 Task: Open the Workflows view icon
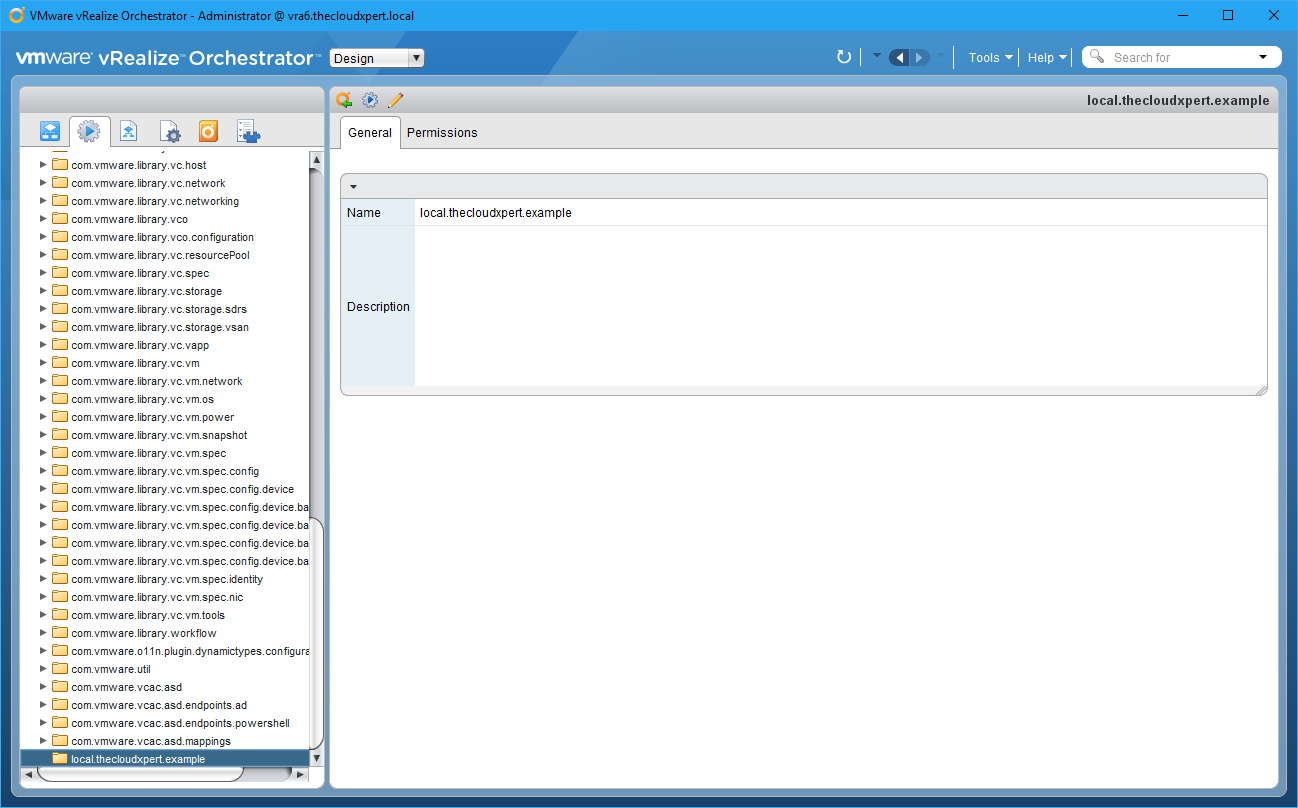coord(50,131)
